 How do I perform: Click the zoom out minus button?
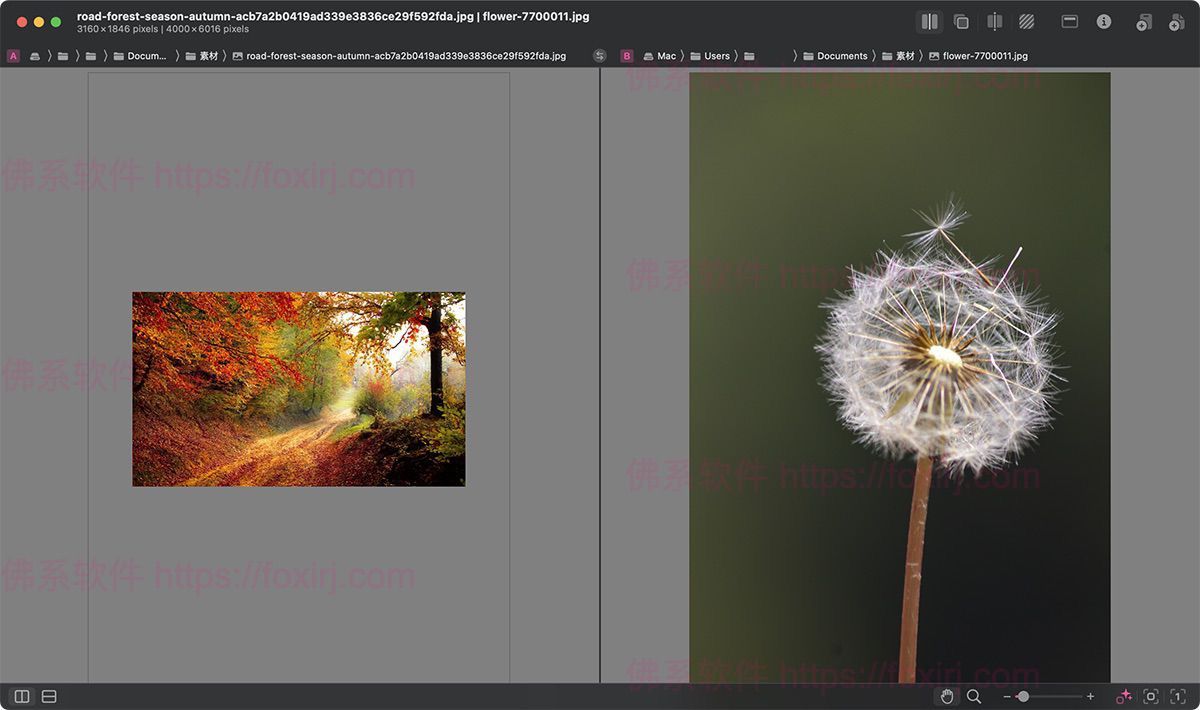[1007, 696]
